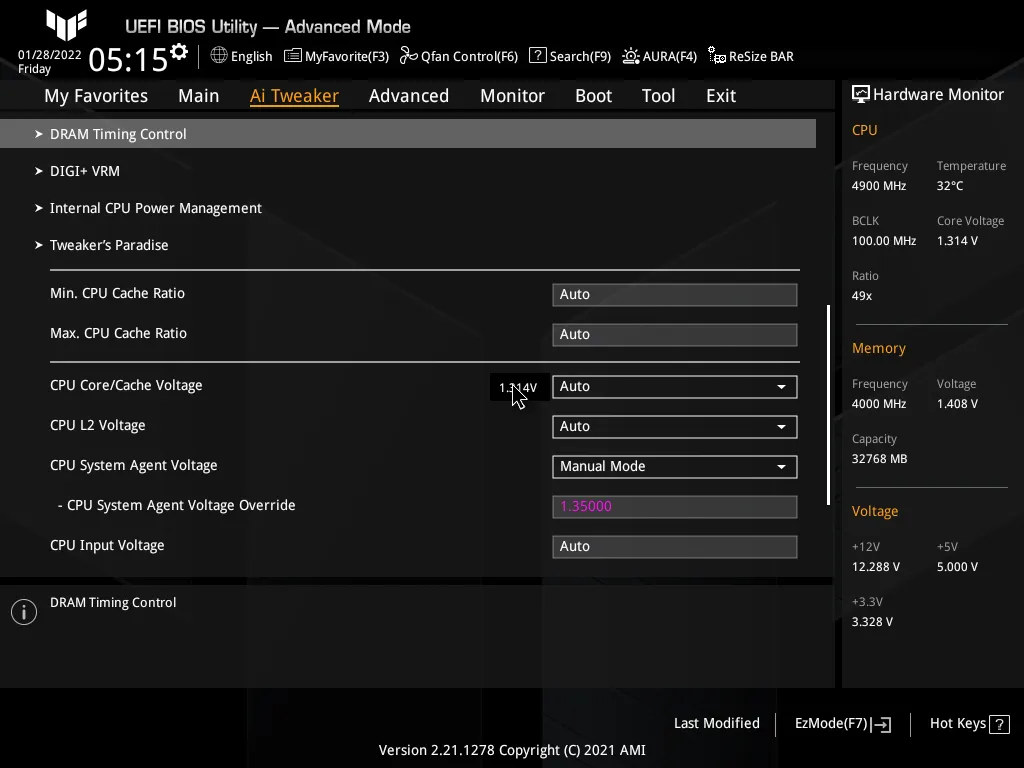Click CPU temperature value 32°C
This screenshot has height=768, width=1024.
[950, 186]
